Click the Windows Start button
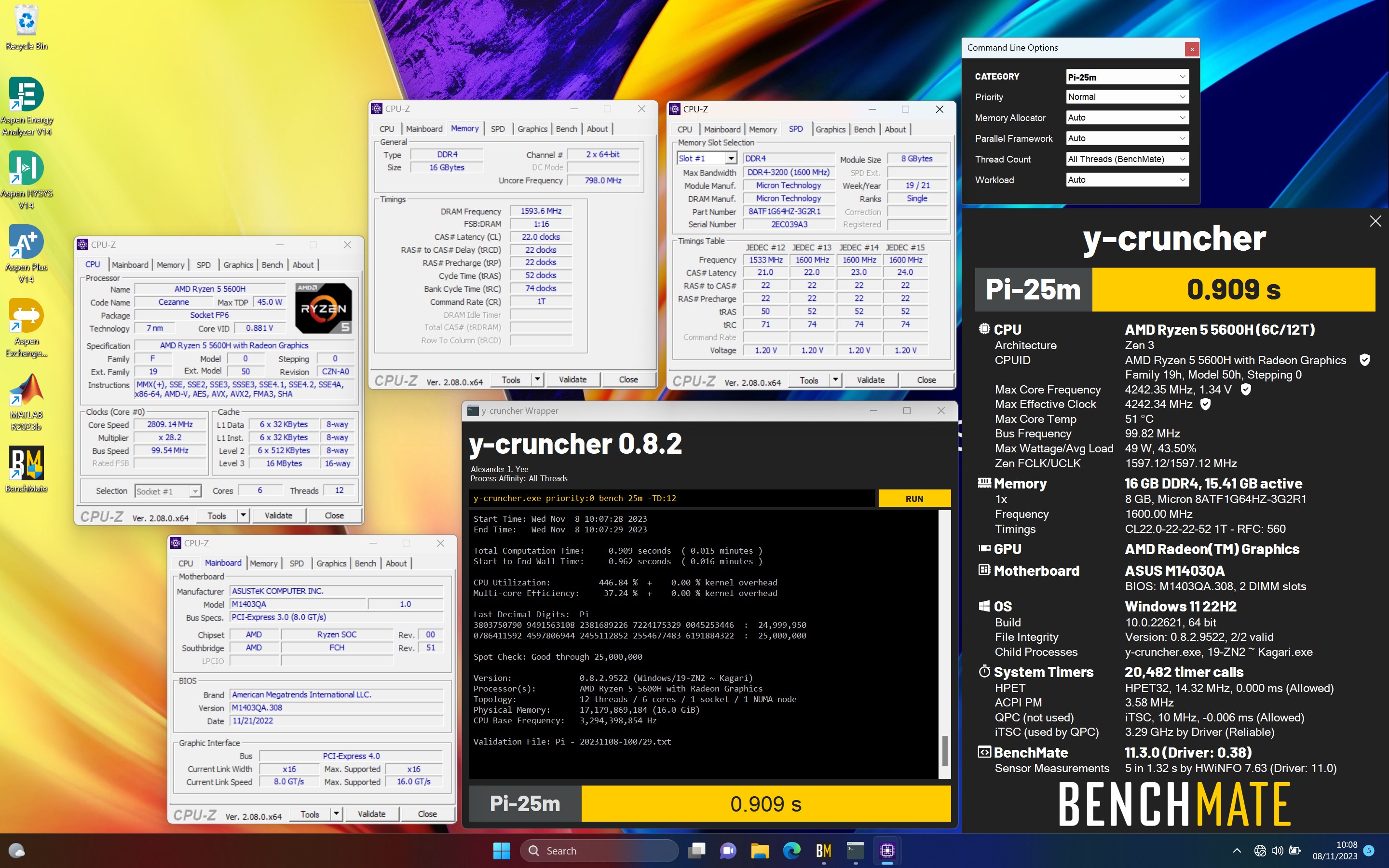This screenshot has height=868, width=1389. 501,850
